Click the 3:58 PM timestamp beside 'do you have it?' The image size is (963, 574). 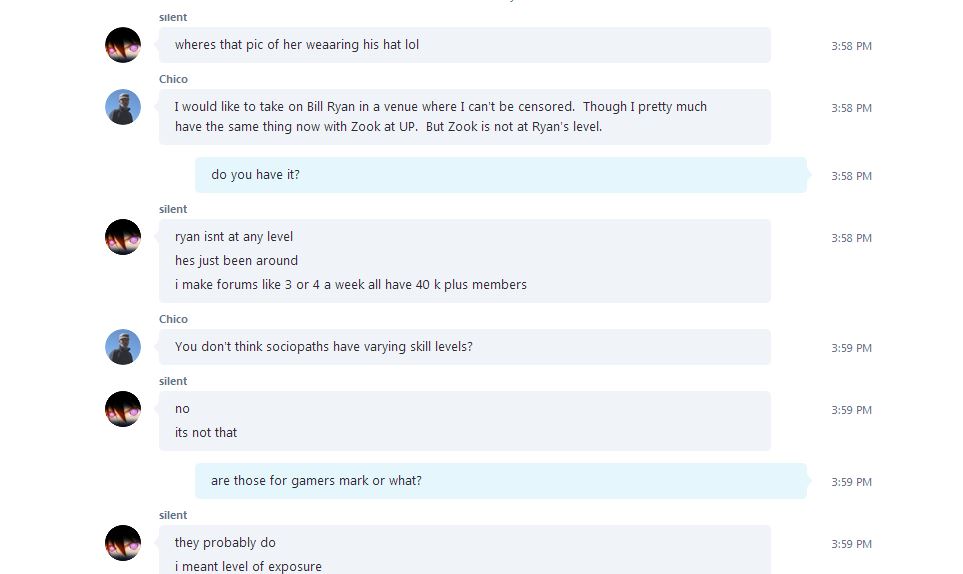point(851,176)
